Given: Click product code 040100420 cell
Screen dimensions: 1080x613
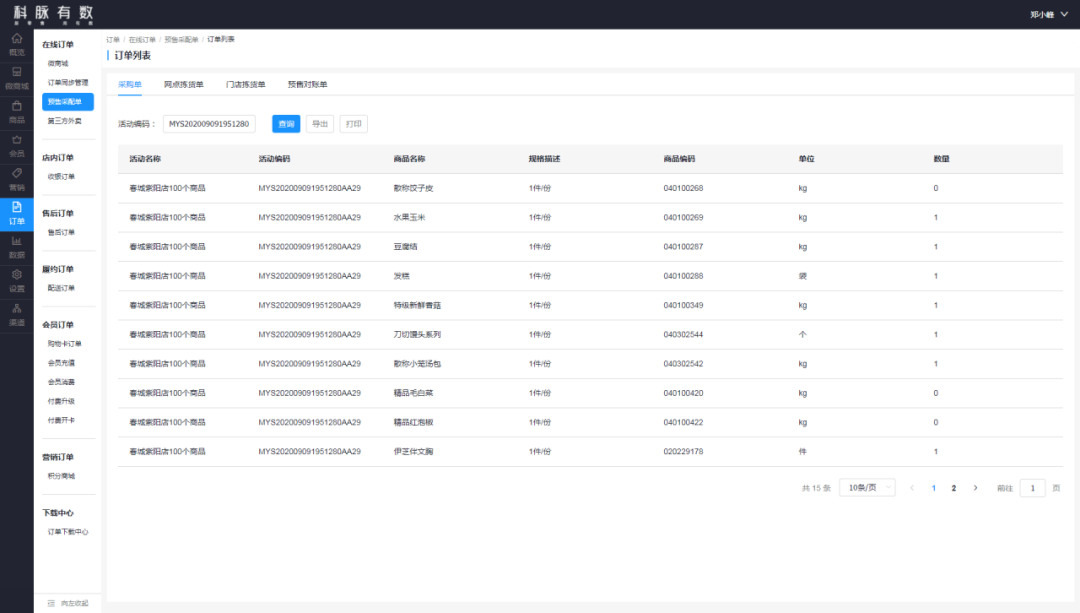Looking at the screenshot, I should tap(683, 393).
